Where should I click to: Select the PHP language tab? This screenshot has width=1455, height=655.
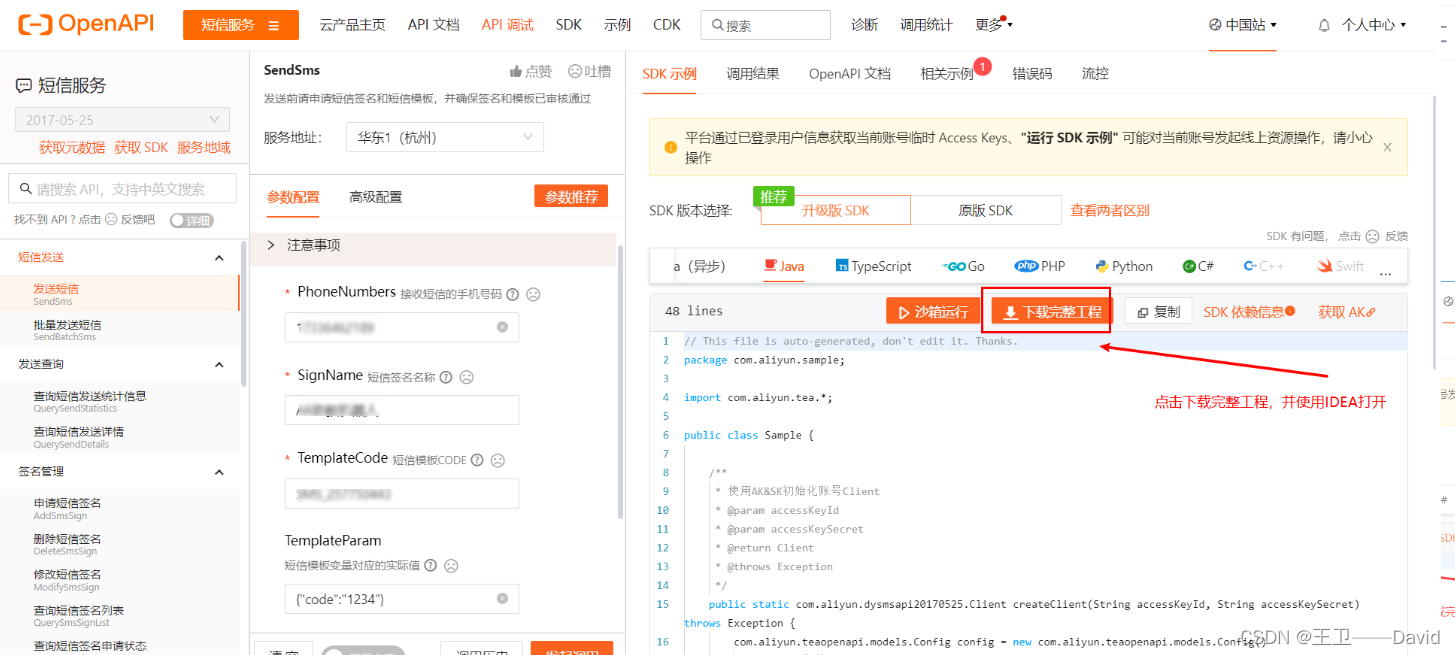1040,266
